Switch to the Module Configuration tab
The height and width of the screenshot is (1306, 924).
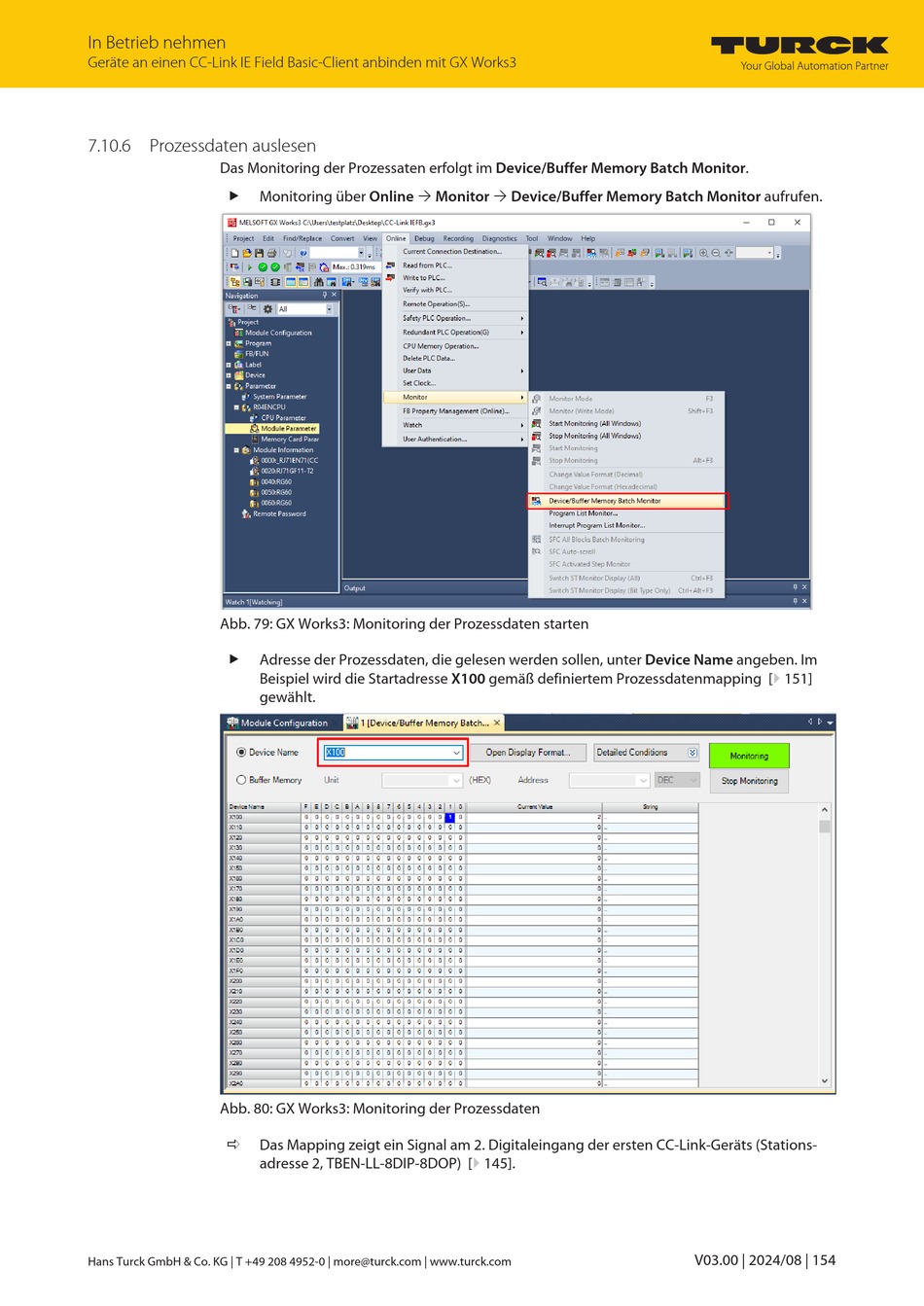click(x=277, y=723)
